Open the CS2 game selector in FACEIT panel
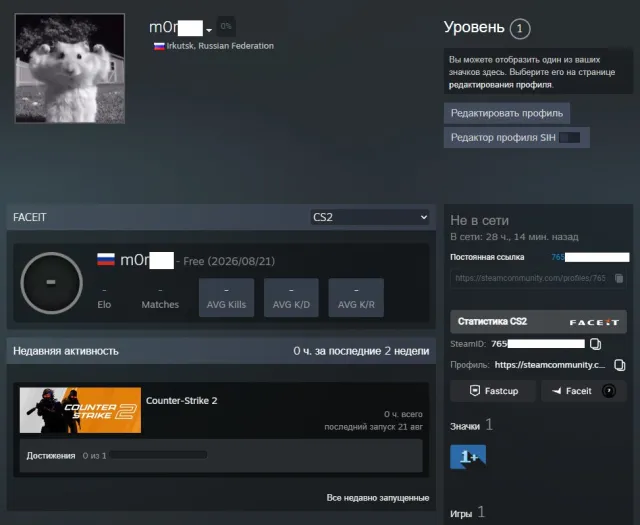The image size is (640, 525). point(370,217)
